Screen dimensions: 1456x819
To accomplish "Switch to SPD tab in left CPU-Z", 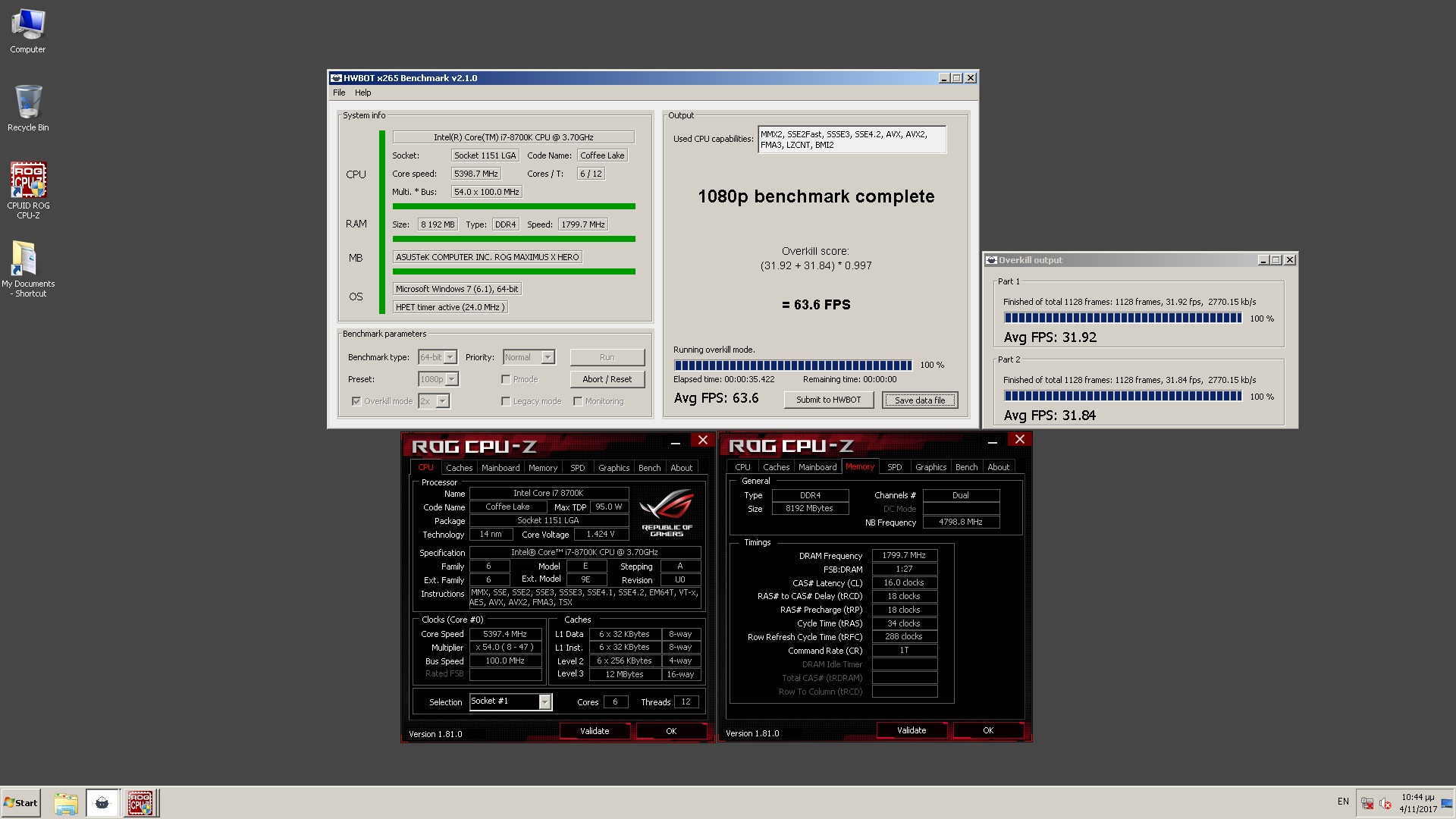I will [578, 468].
